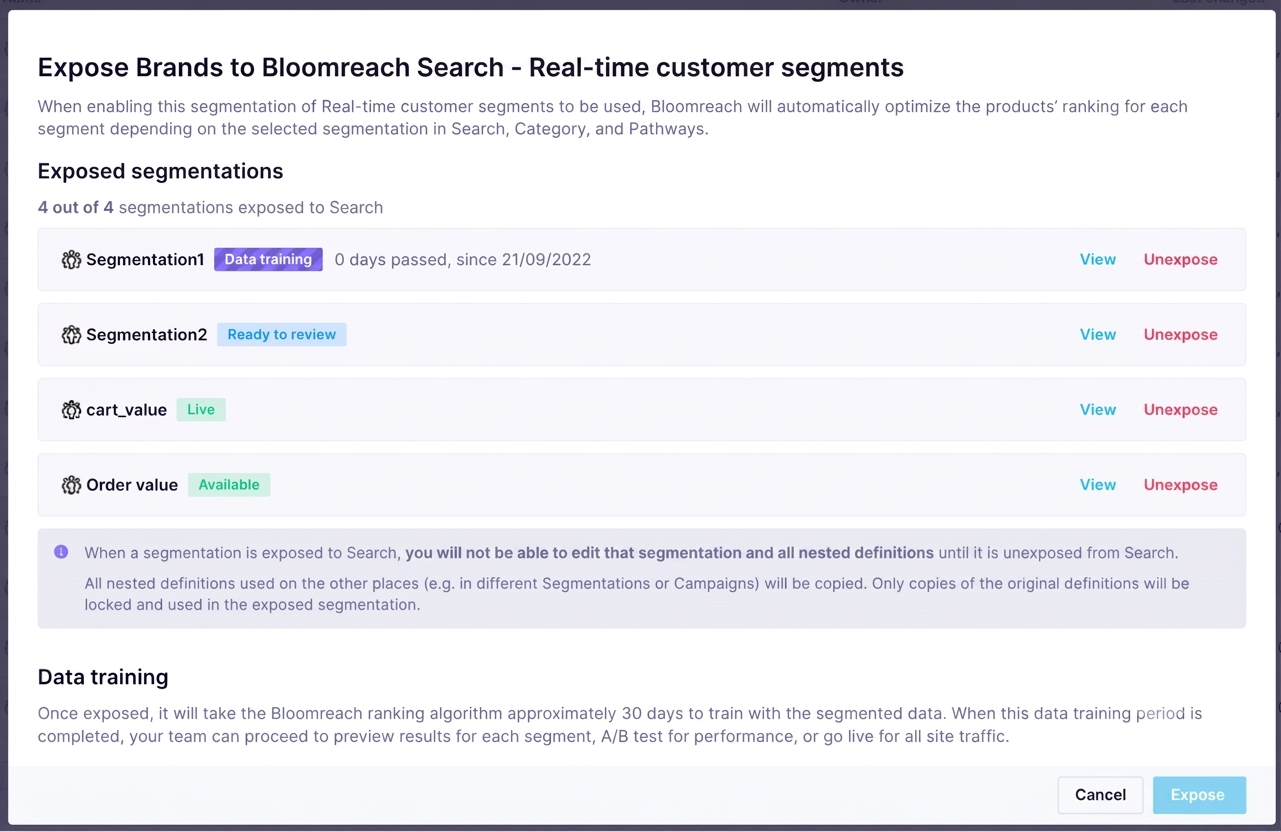The height and width of the screenshot is (832, 1281).
Task: Click the info icon in the notice box
Action: [x=61, y=552]
